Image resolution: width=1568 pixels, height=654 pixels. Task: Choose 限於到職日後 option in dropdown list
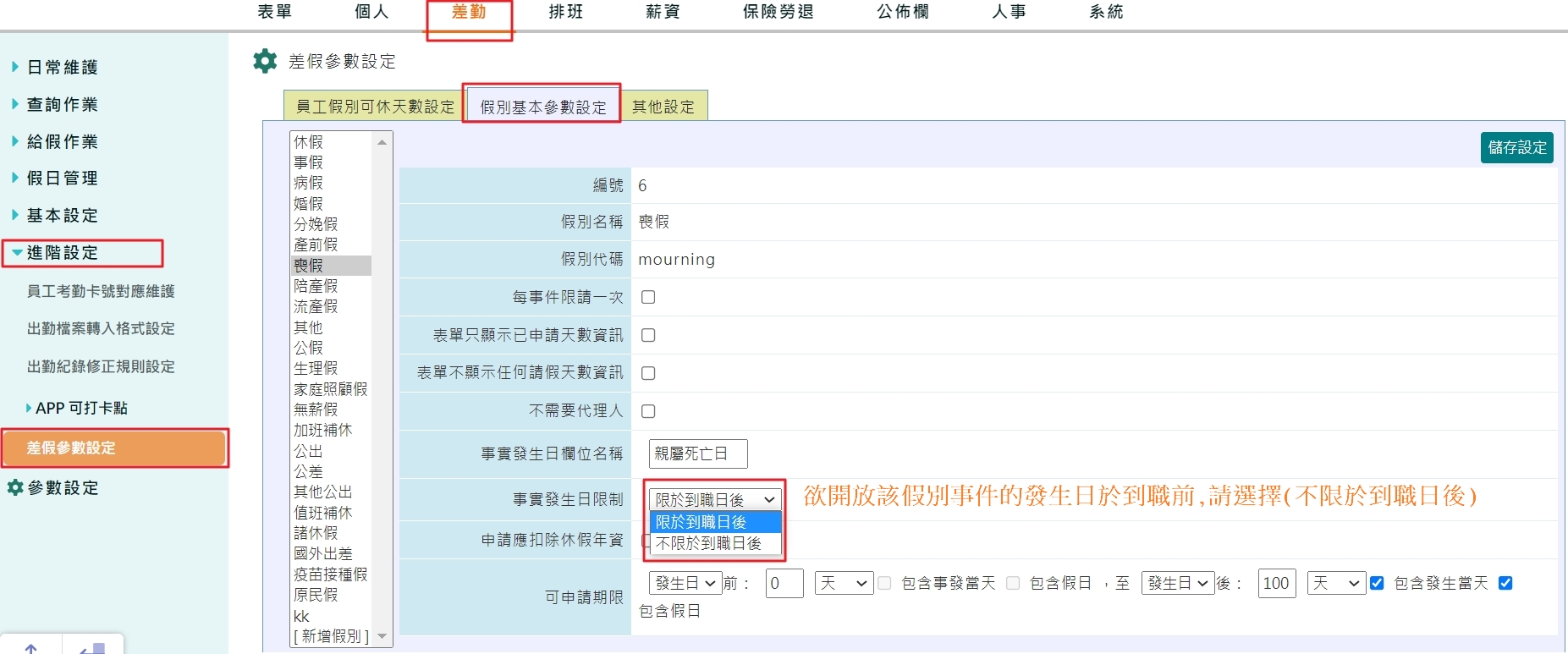[x=715, y=522]
